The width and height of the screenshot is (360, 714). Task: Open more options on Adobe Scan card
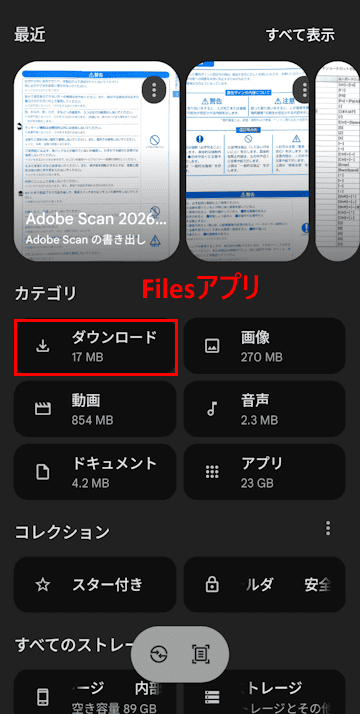tap(154, 90)
